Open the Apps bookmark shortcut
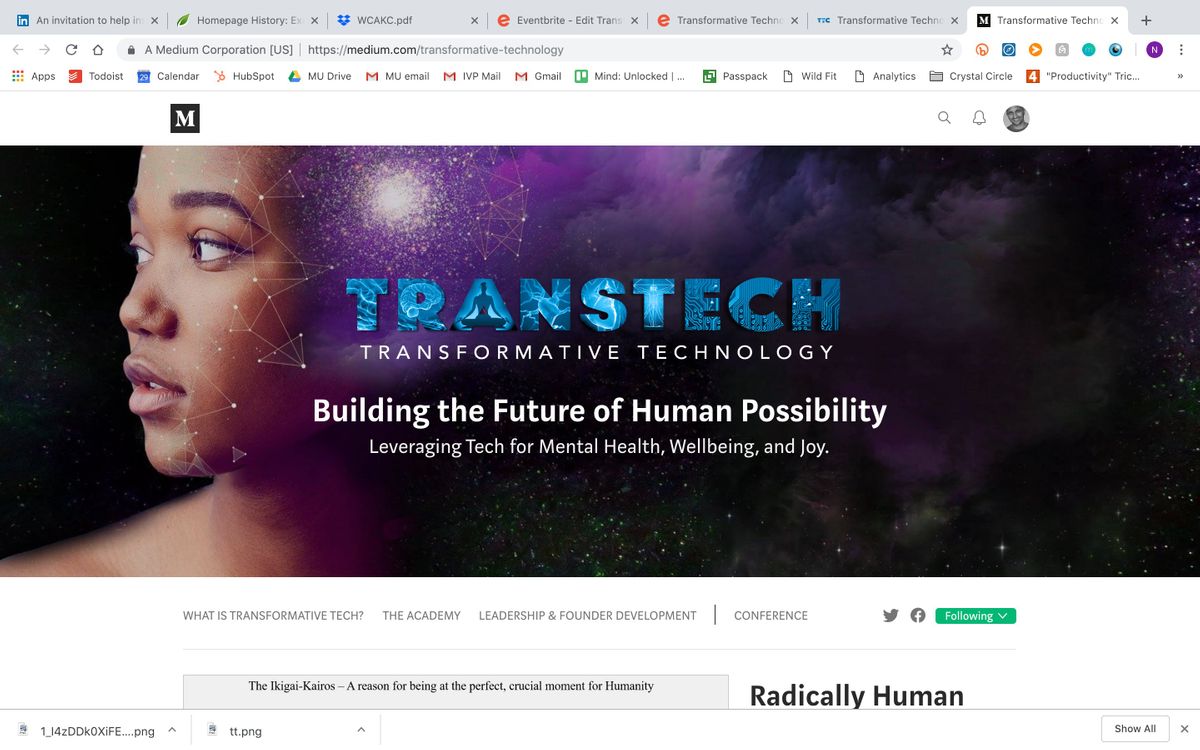The height and width of the screenshot is (750, 1200). click(x=34, y=76)
